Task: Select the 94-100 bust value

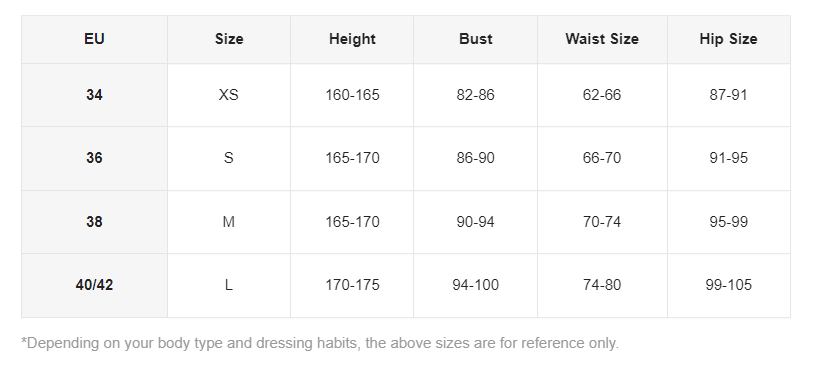Action: click(475, 285)
